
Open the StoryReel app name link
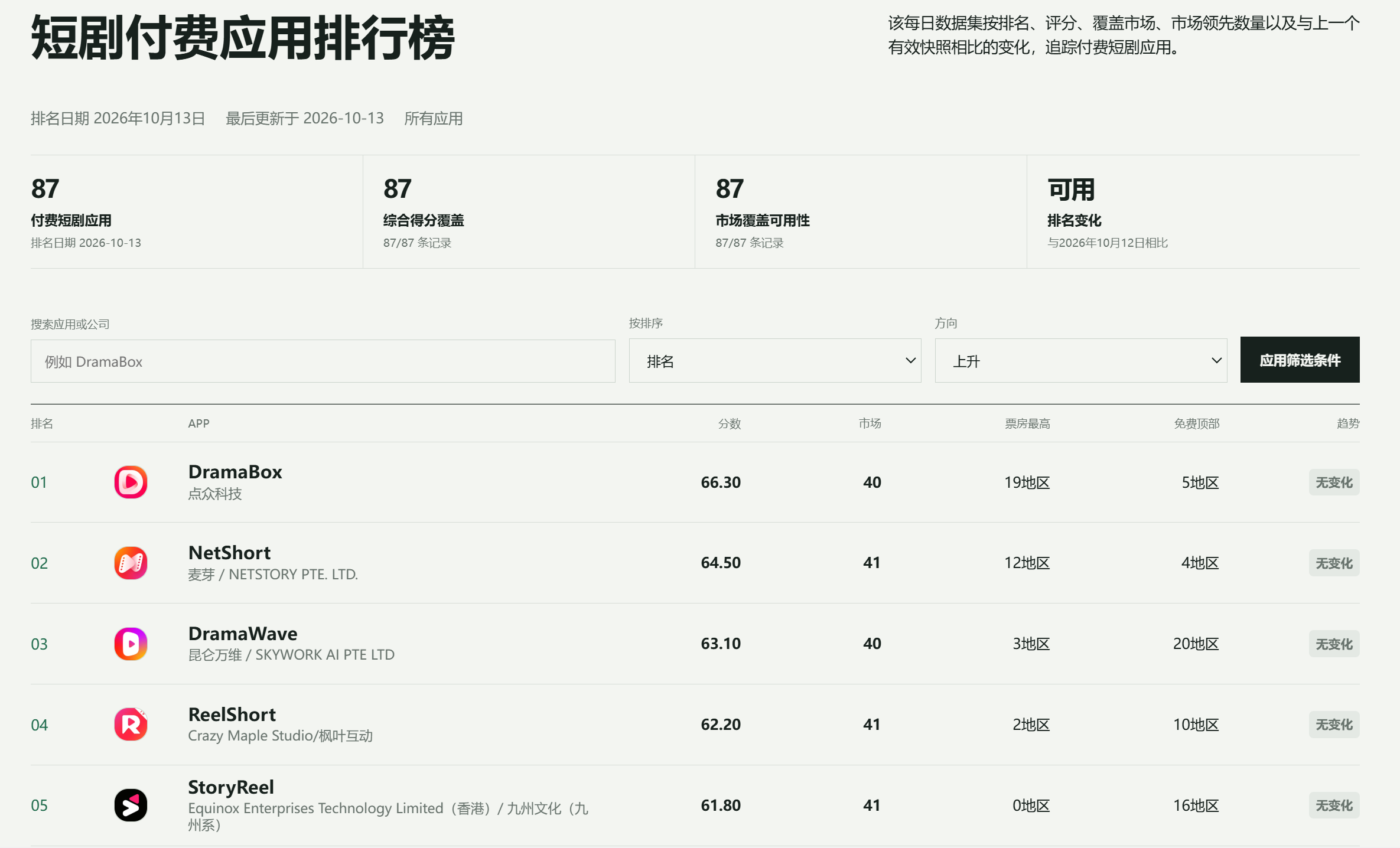pyautogui.click(x=231, y=787)
